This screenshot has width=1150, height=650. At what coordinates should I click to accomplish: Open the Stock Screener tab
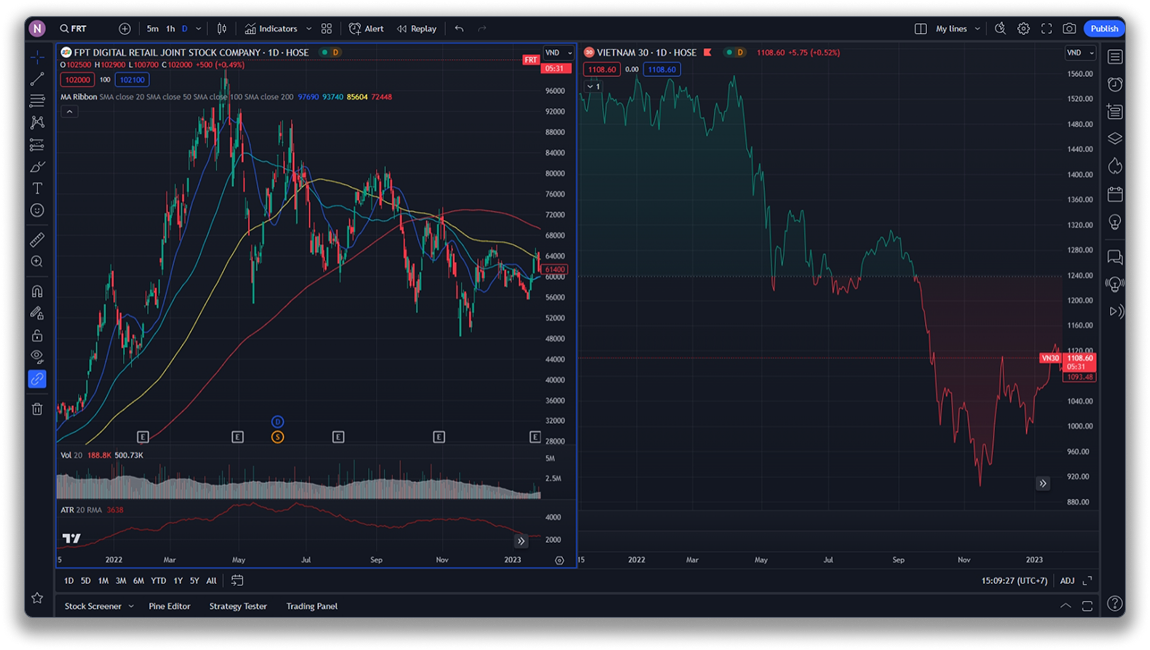[x=93, y=606]
